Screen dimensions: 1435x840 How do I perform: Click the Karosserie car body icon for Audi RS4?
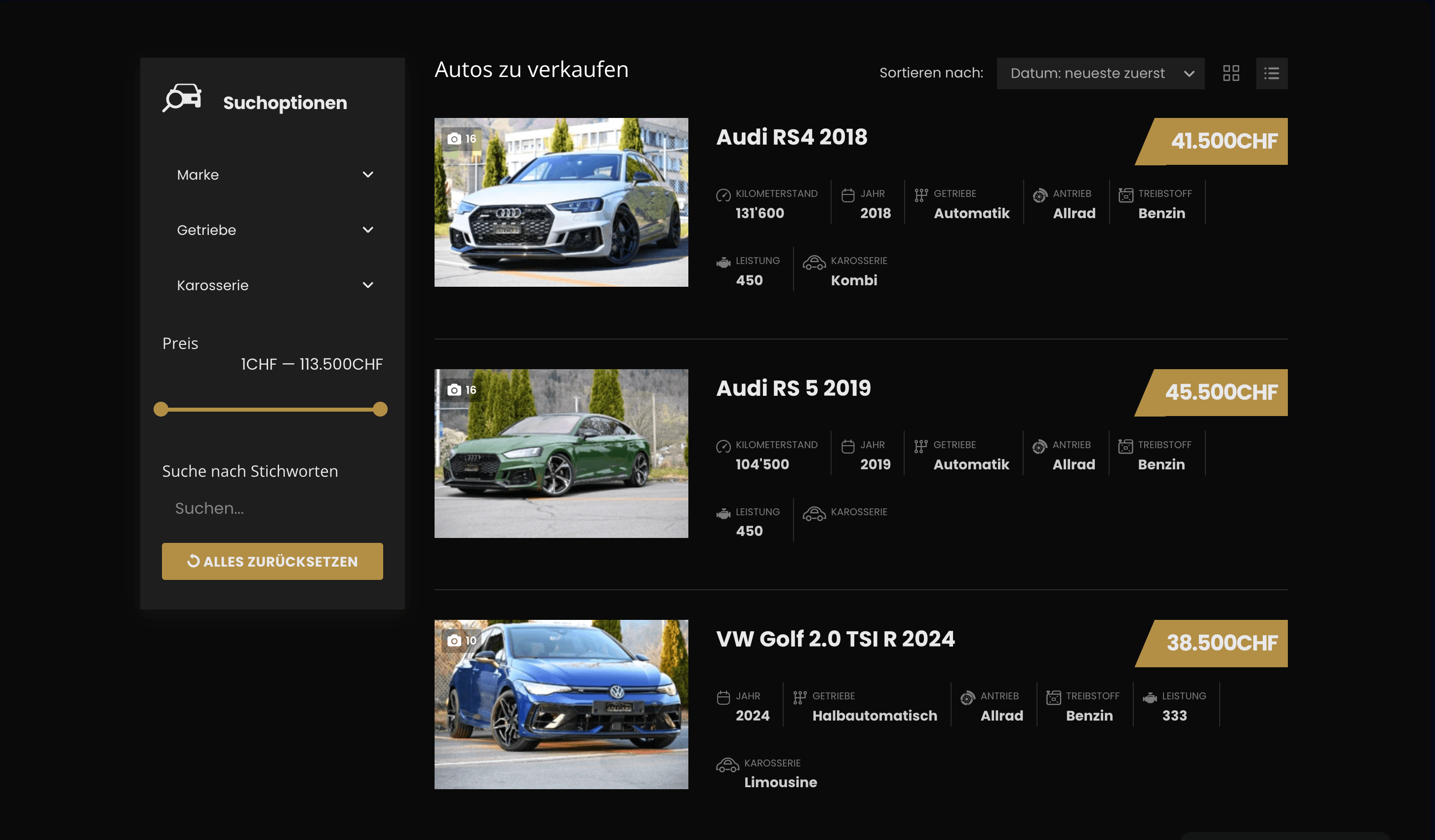point(814,263)
